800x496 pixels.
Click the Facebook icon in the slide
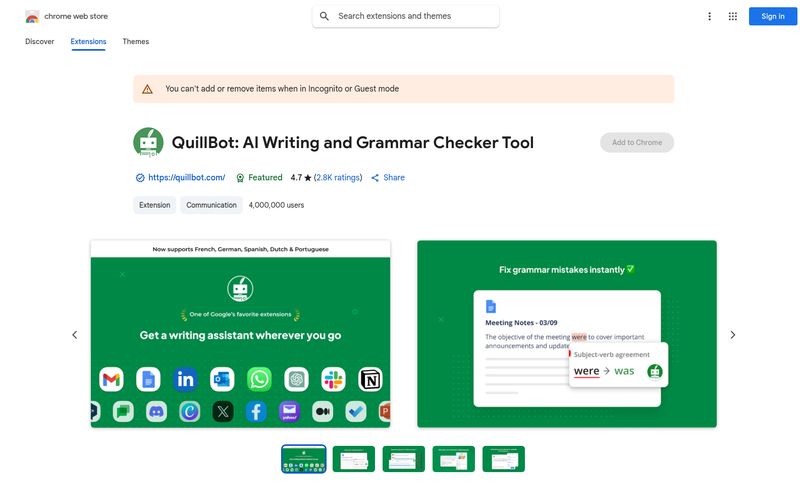[256, 411]
